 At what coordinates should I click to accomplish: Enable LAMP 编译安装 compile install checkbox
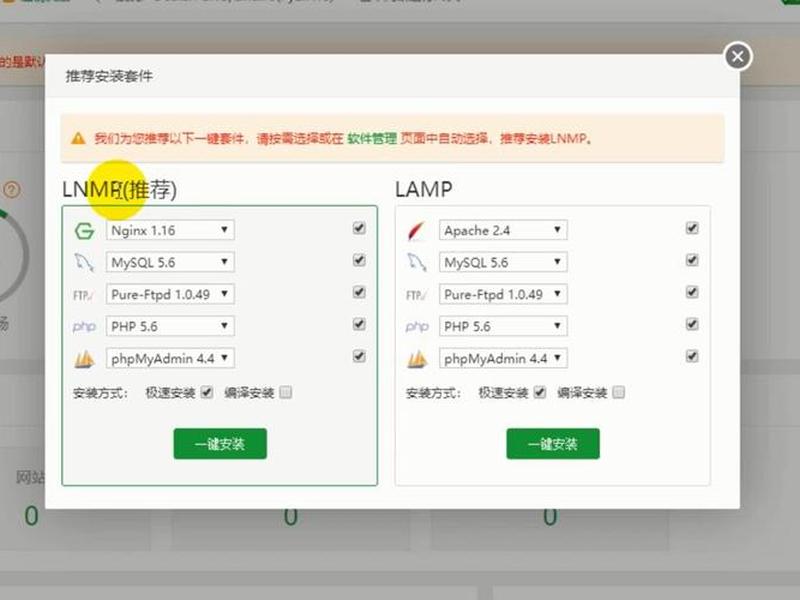pyautogui.click(x=618, y=392)
